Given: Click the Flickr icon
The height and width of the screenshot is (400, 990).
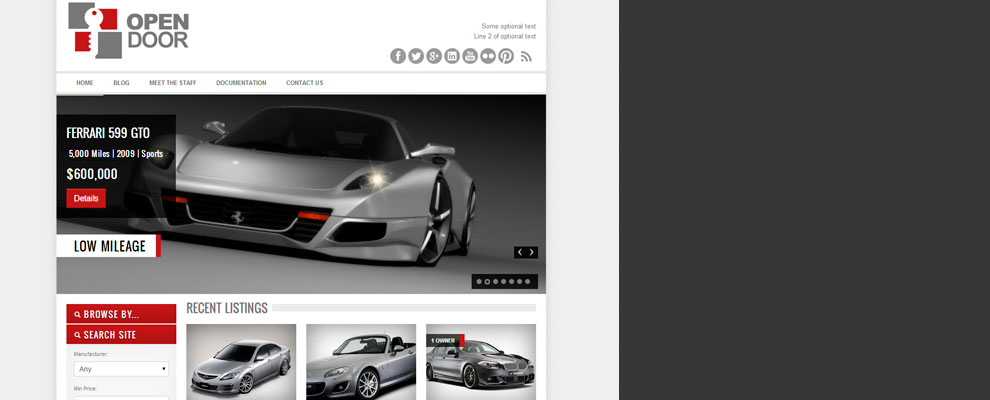Looking at the screenshot, I should pyautogui.click(x=488, y=56).
